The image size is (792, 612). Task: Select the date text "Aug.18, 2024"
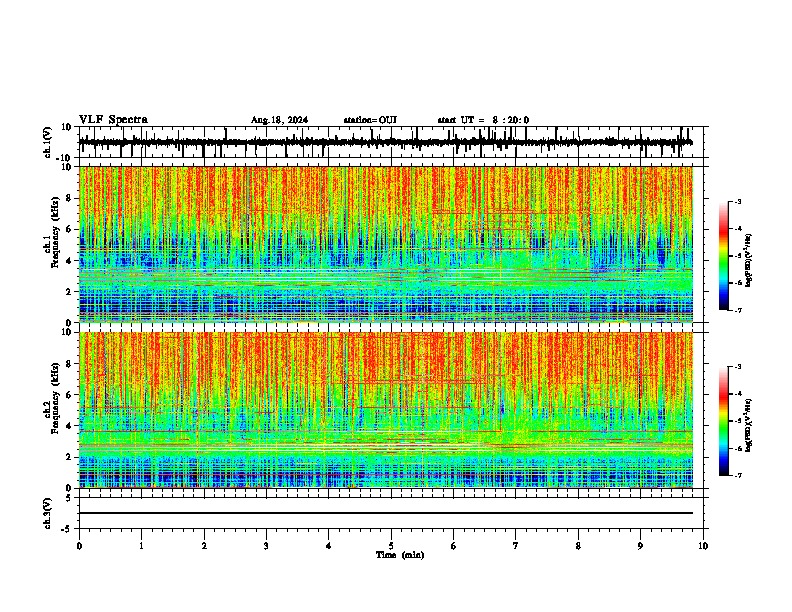(x=279, y=120)
